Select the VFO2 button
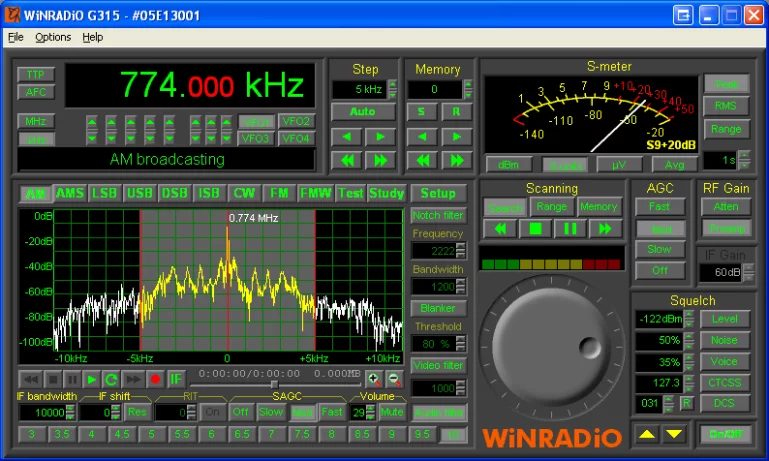The image size is (769, 461). 296,121
